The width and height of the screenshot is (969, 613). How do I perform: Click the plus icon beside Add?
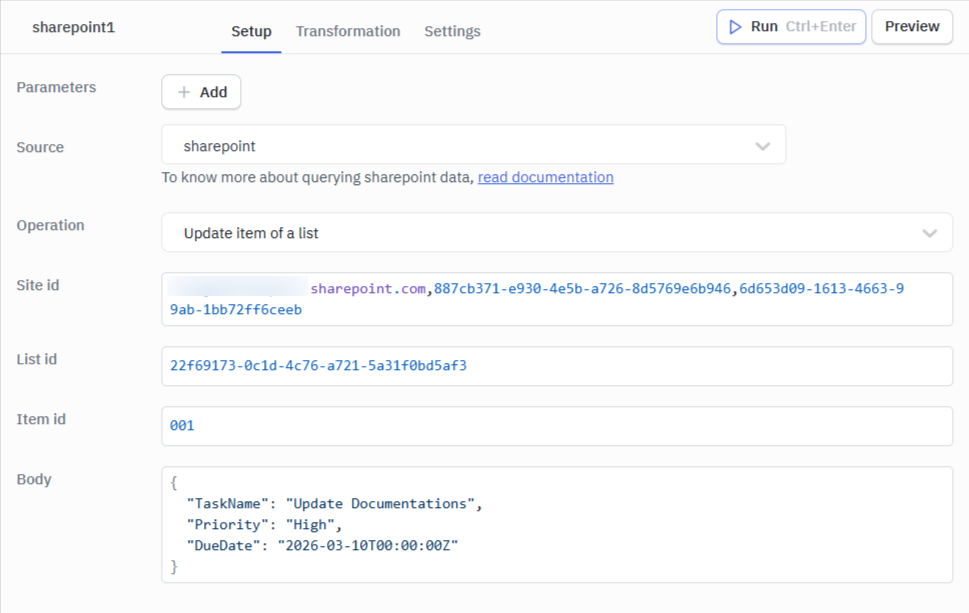[x=184, y=92]
